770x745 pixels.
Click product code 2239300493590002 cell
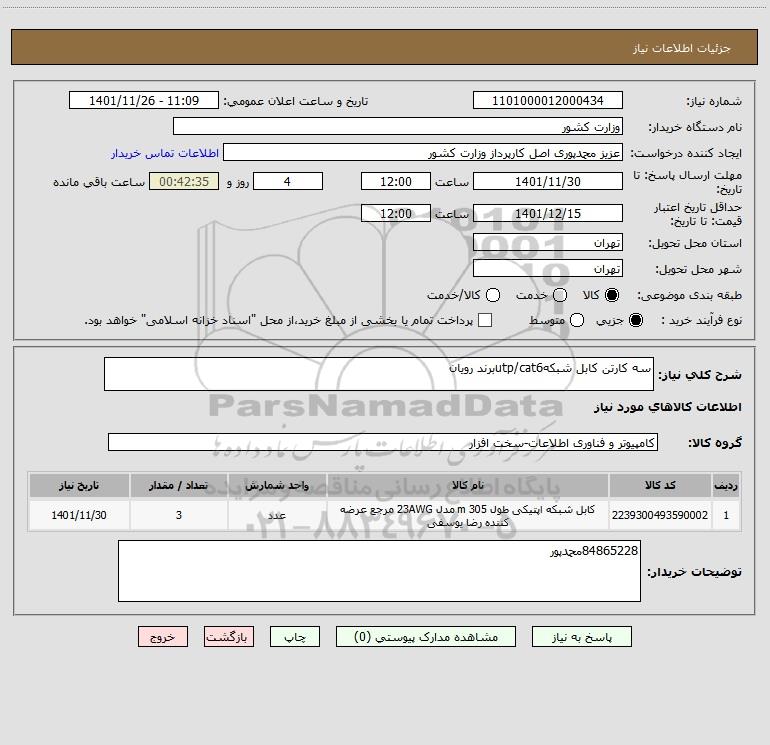[660, 515]
